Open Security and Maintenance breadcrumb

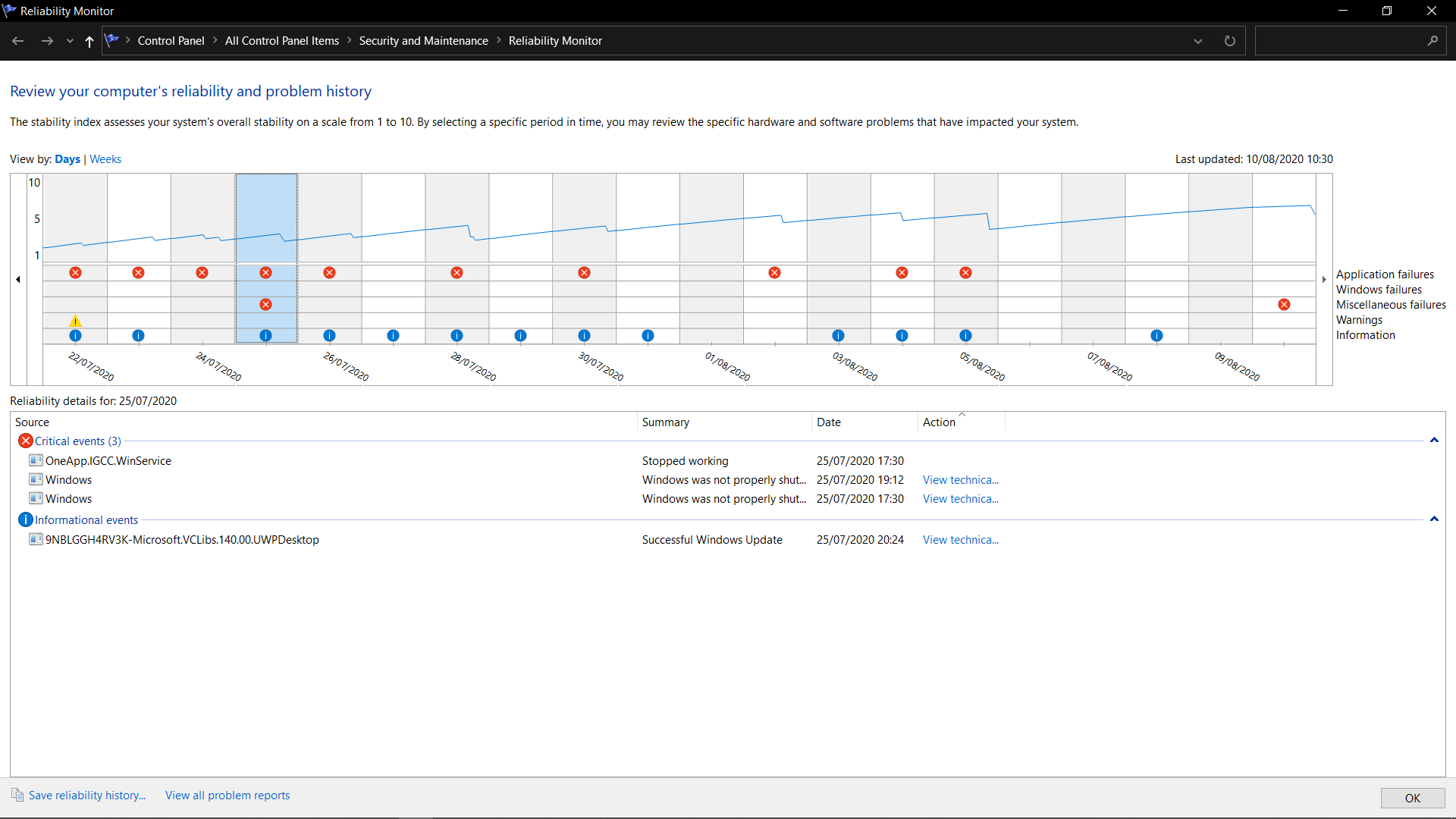[423, 41]
